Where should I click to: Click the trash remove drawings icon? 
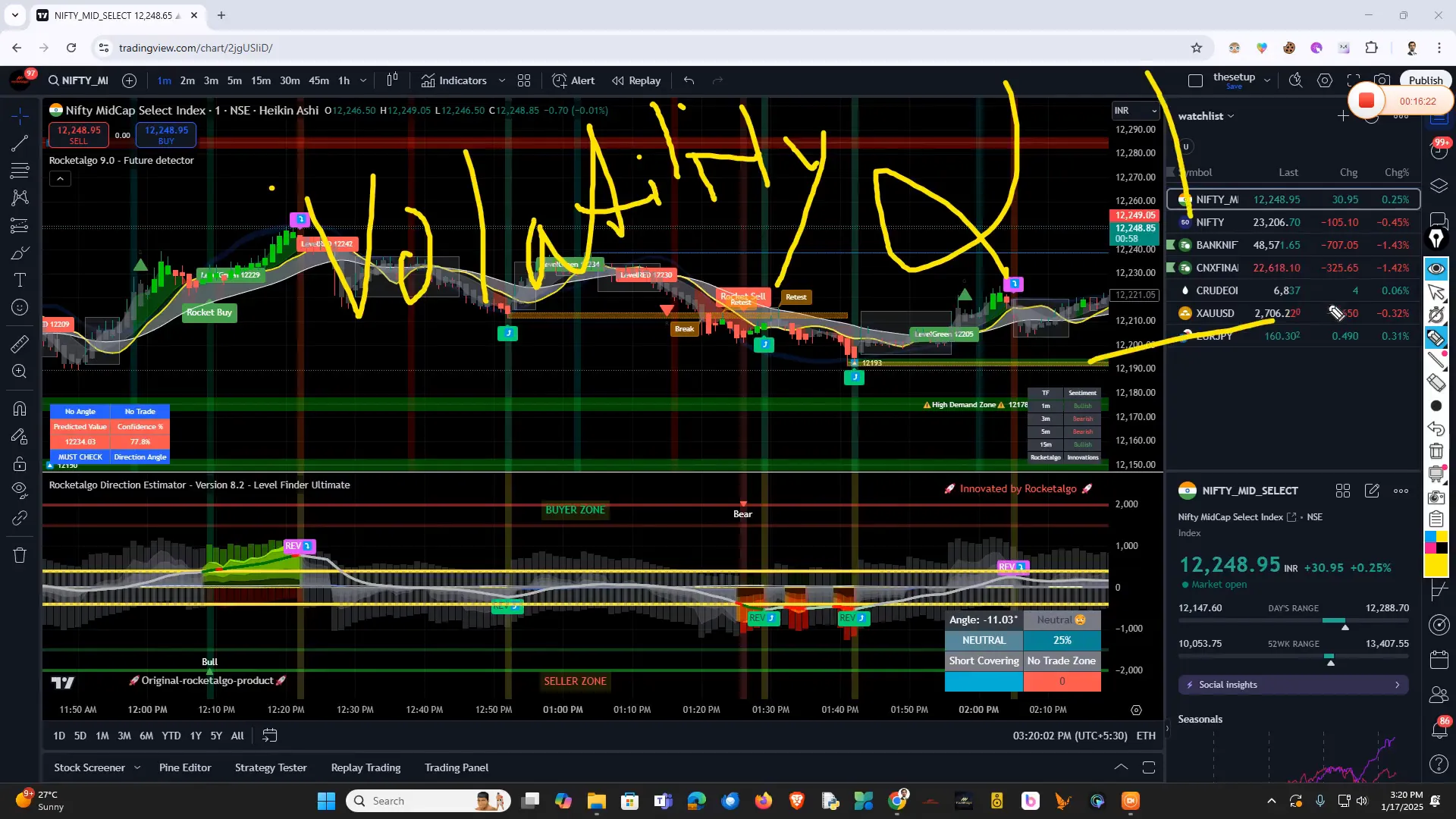(20, 555)
